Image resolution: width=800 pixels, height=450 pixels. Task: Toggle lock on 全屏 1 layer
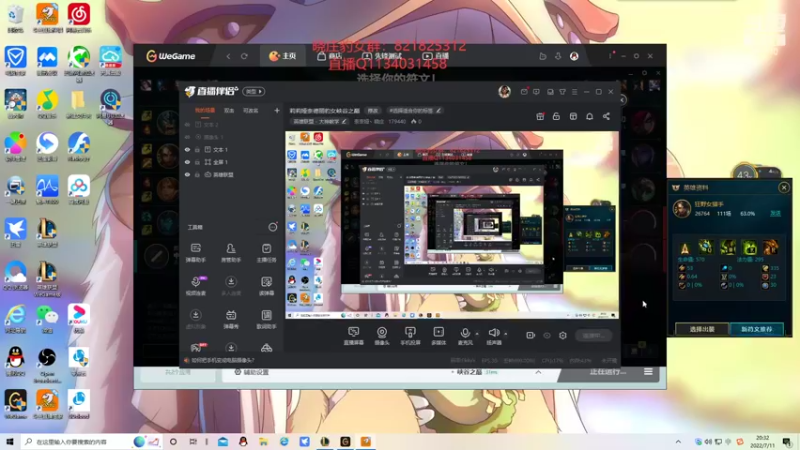tap(197, 162)
